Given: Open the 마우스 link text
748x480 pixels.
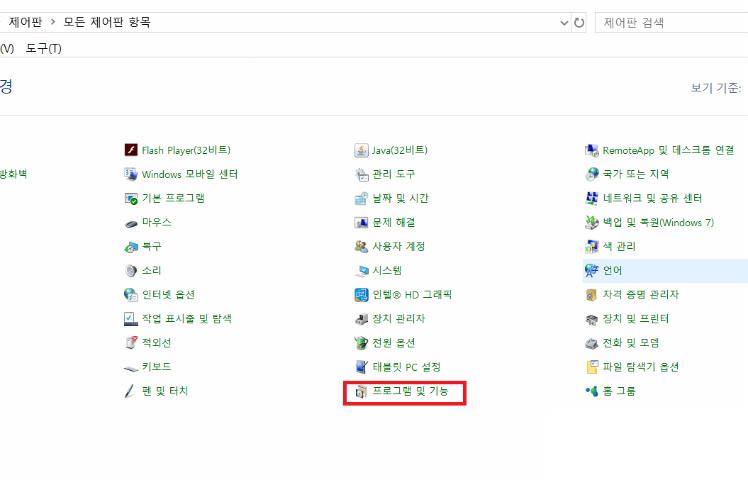Looking at the screenshot, I should pos(156,222).
